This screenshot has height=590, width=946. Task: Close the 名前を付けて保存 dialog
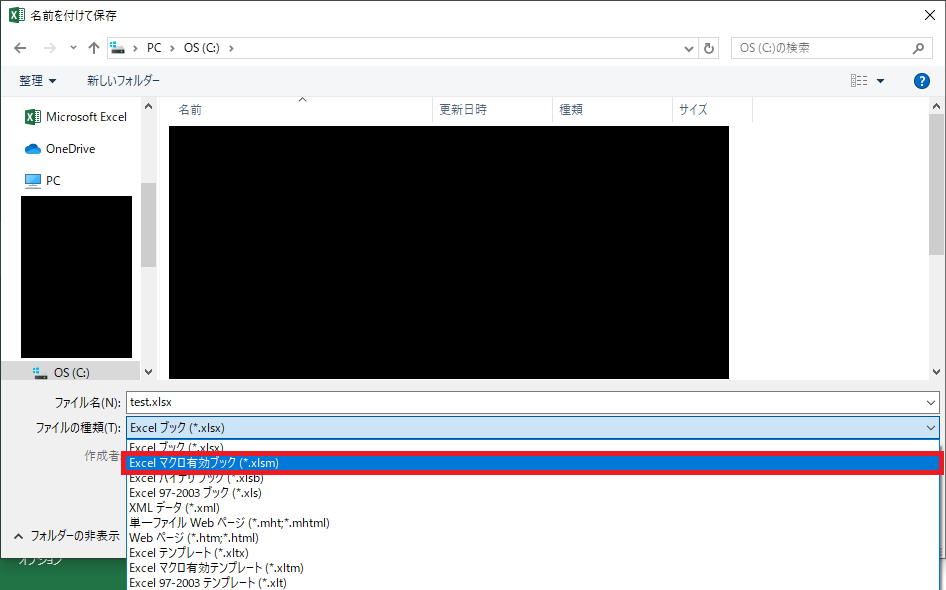(x=930, y=15)
